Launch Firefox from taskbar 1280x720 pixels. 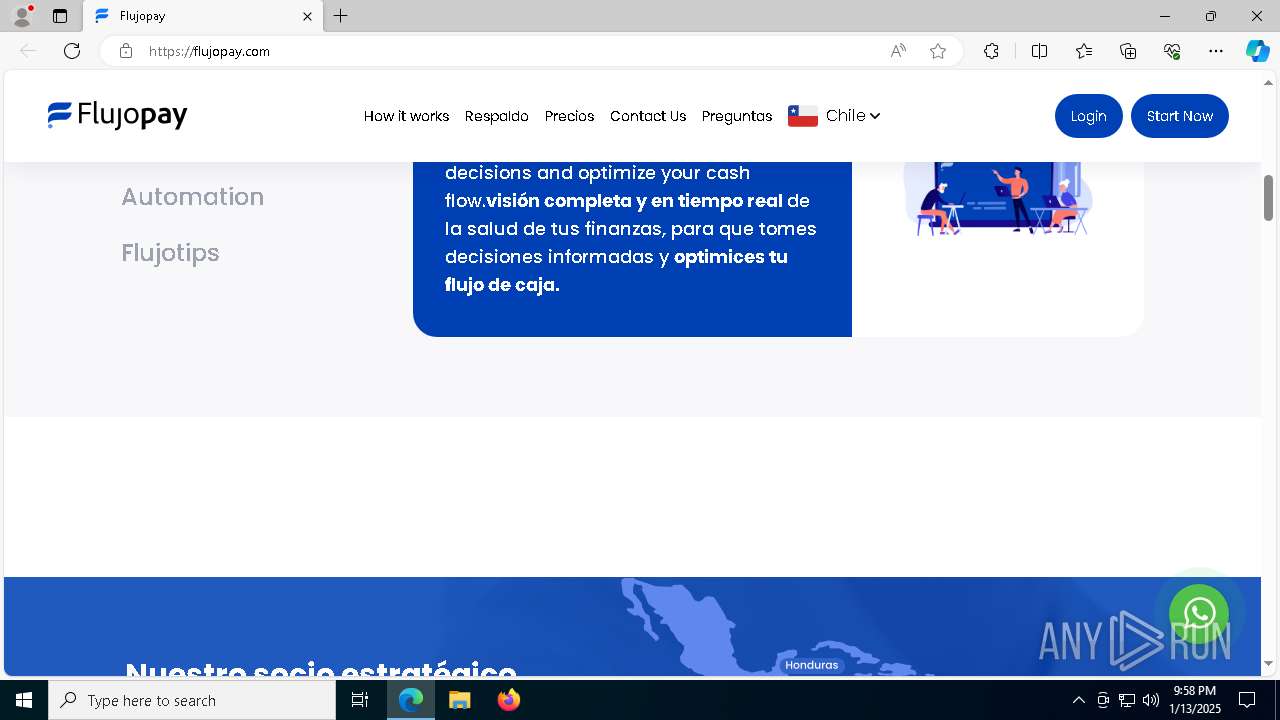(x=509, y=700)
